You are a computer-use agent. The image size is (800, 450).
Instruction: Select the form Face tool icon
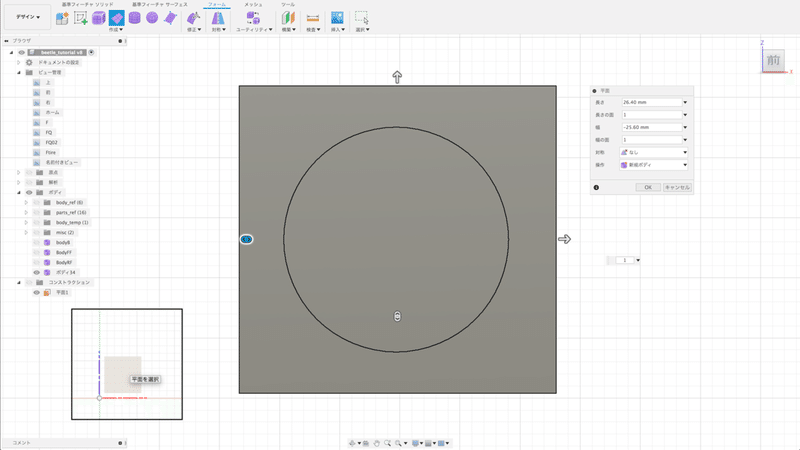170,18
